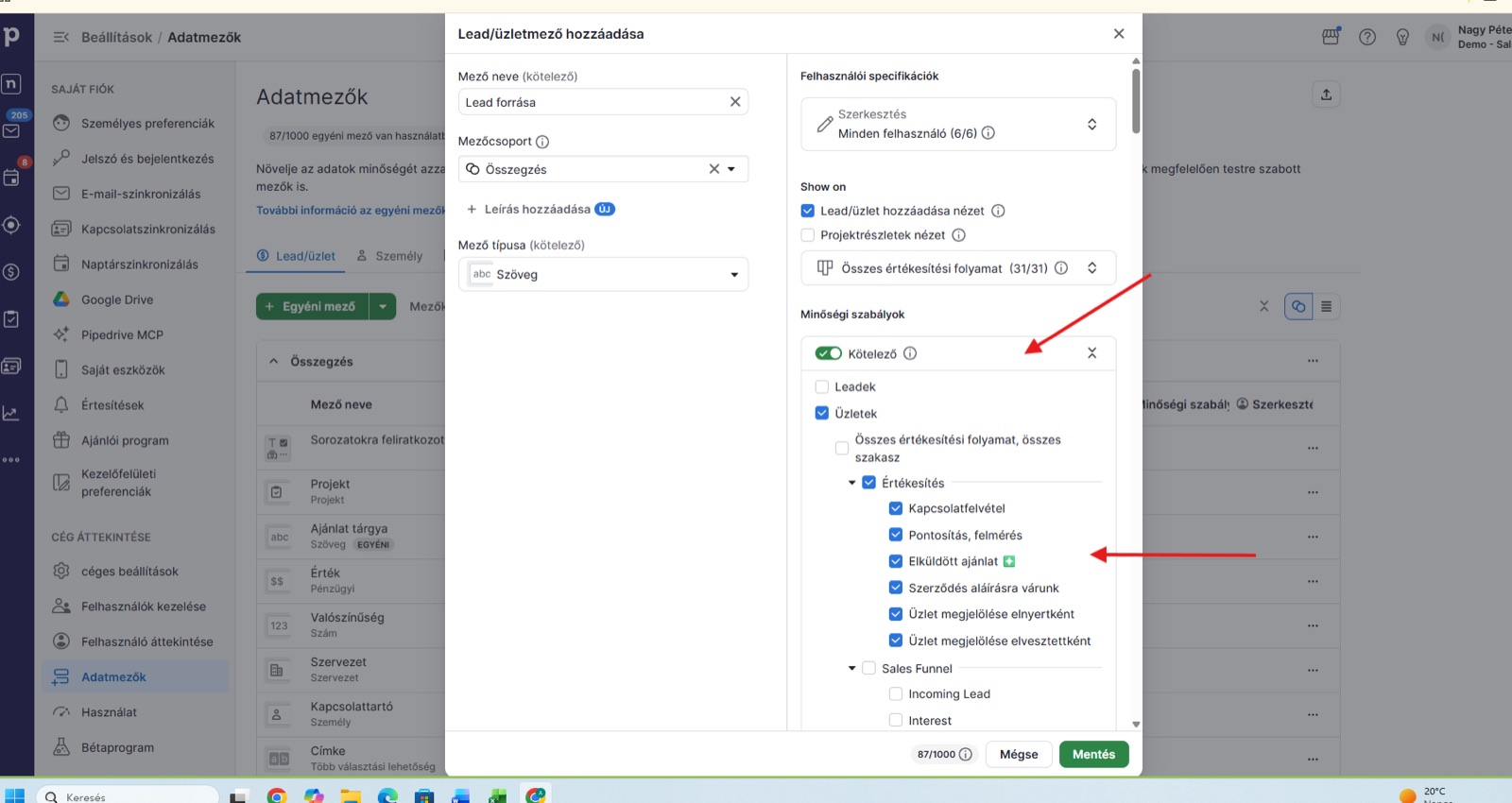1512x803 pixels.
Task: Open Összes értékesítési folyamat selector
Action: click(x=958, y=268)
